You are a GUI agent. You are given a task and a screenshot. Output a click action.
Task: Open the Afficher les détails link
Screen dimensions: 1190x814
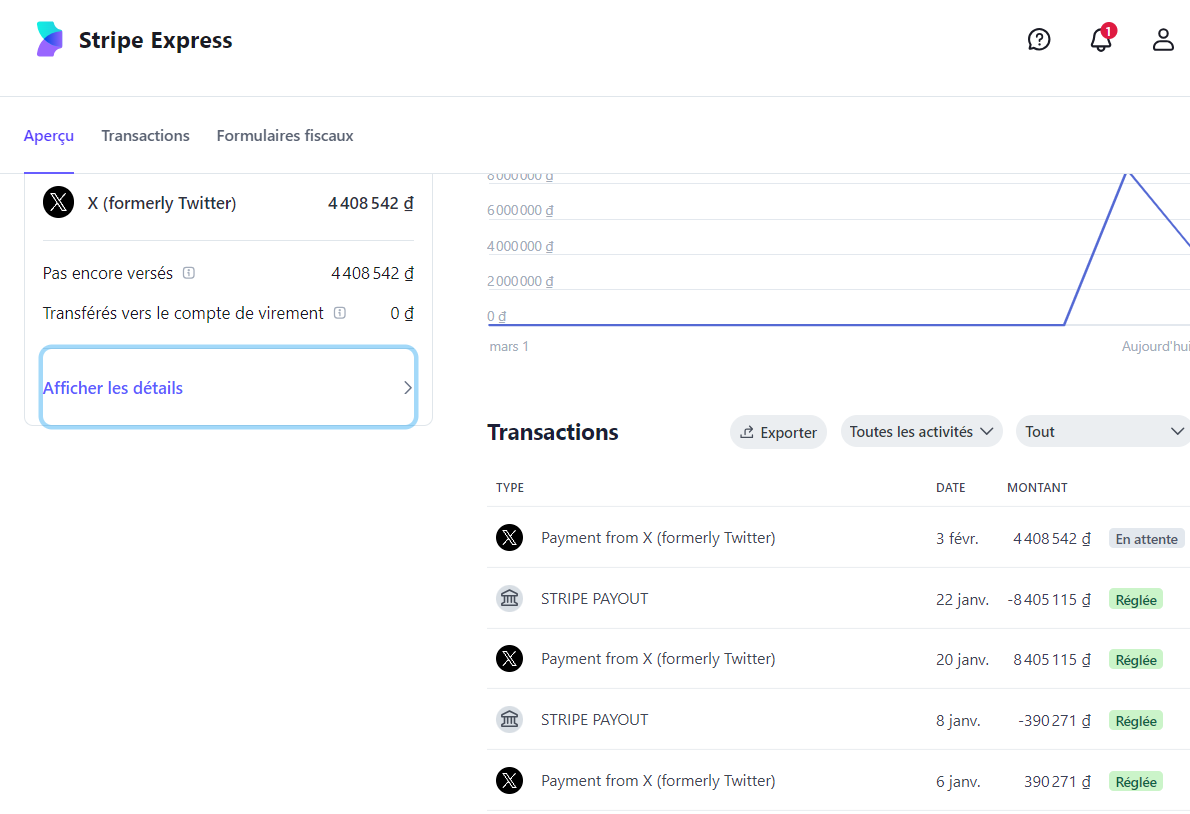tap(113, 388)
